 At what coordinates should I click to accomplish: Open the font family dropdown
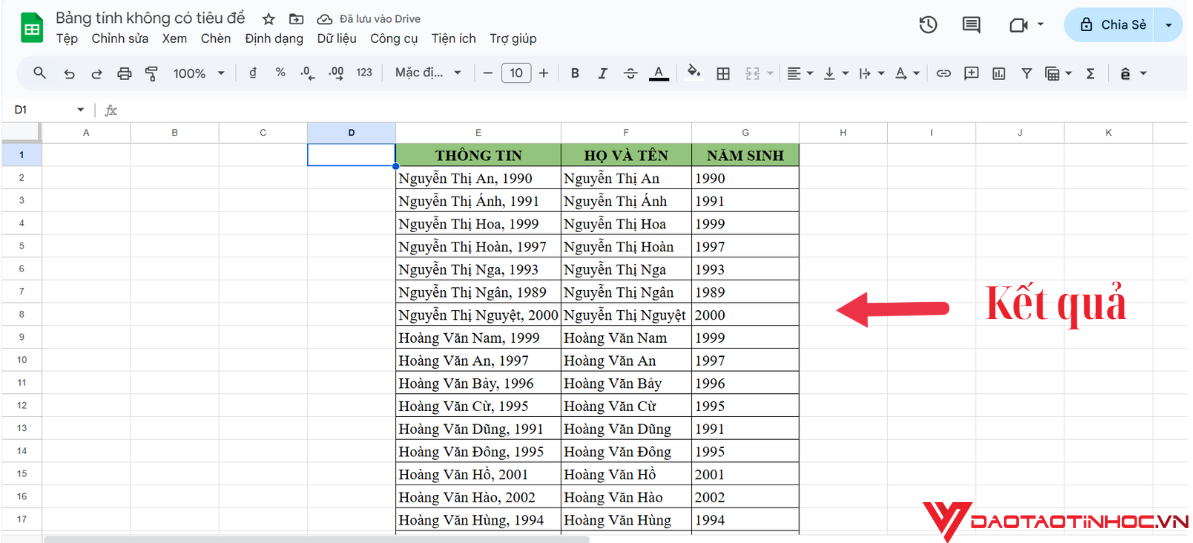(428, 73)
